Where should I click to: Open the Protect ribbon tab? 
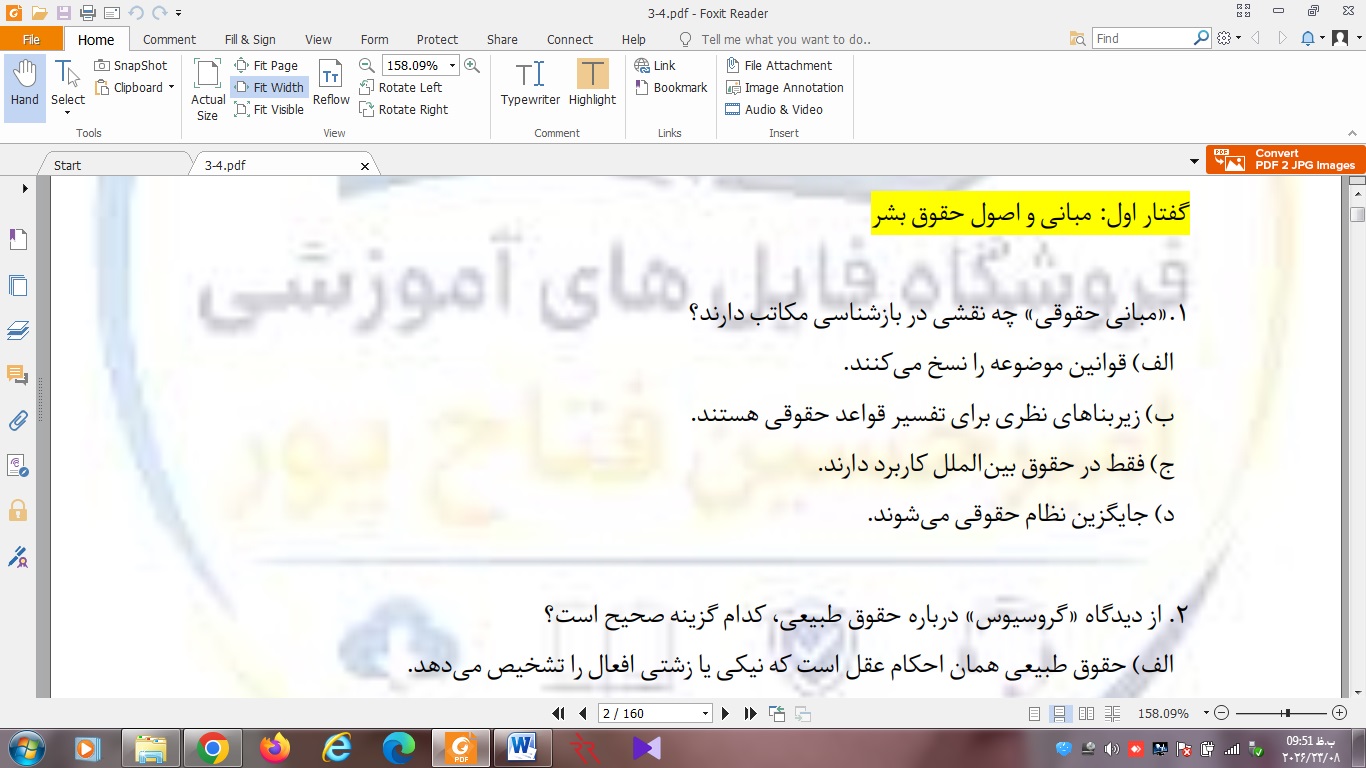pos(437,39)
